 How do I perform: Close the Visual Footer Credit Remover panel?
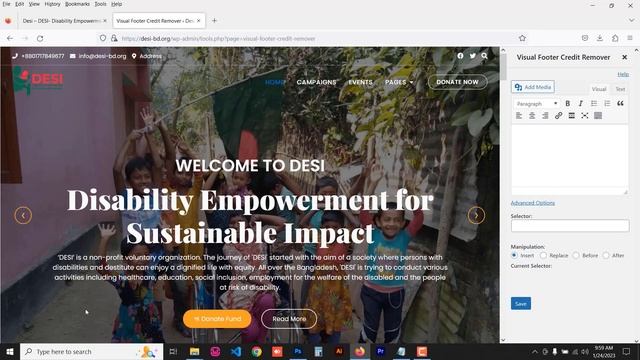pyautogui.click(x=624, y=58)
